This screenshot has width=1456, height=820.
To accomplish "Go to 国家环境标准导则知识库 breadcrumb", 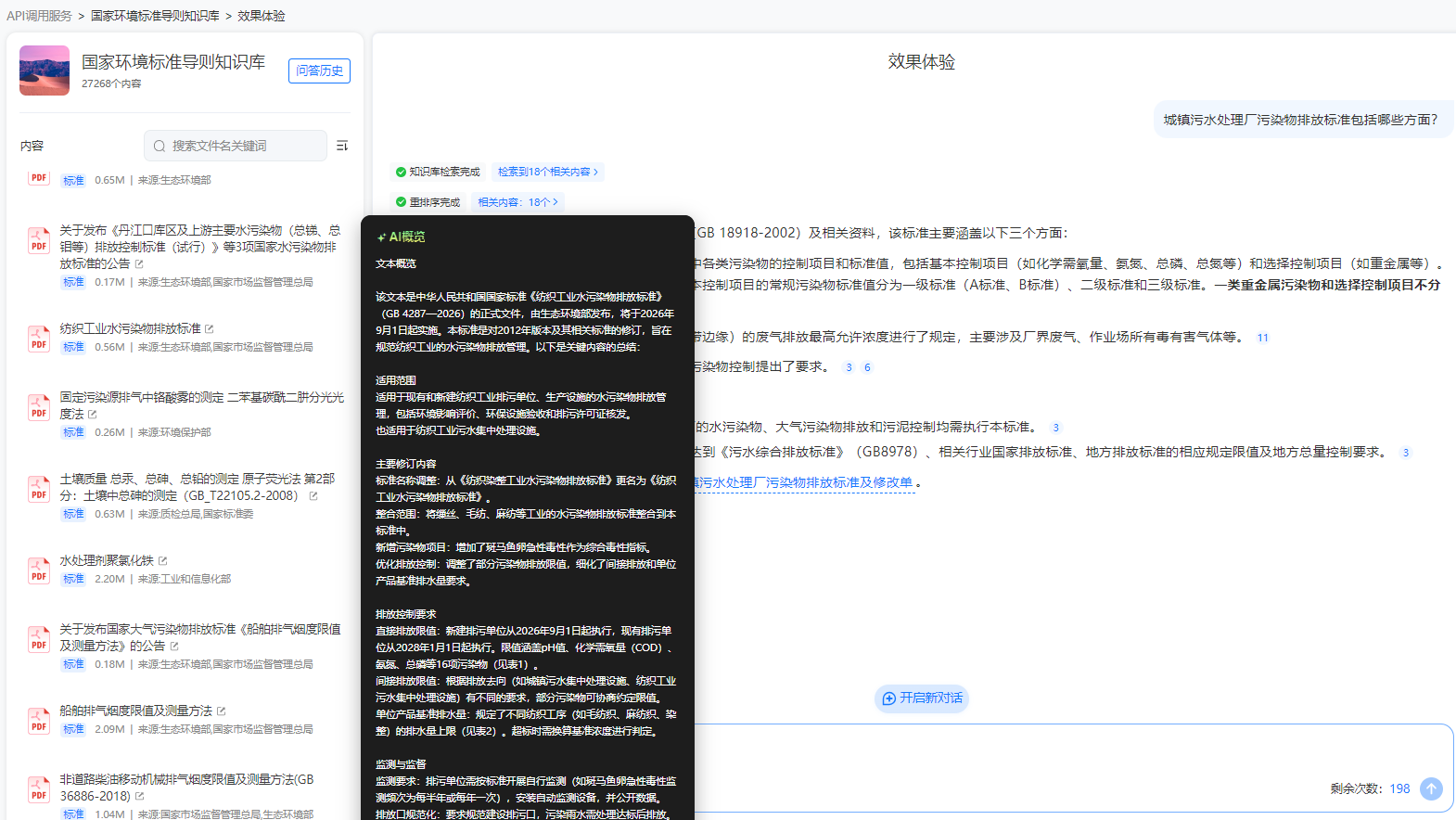I will tap(155, 16).
